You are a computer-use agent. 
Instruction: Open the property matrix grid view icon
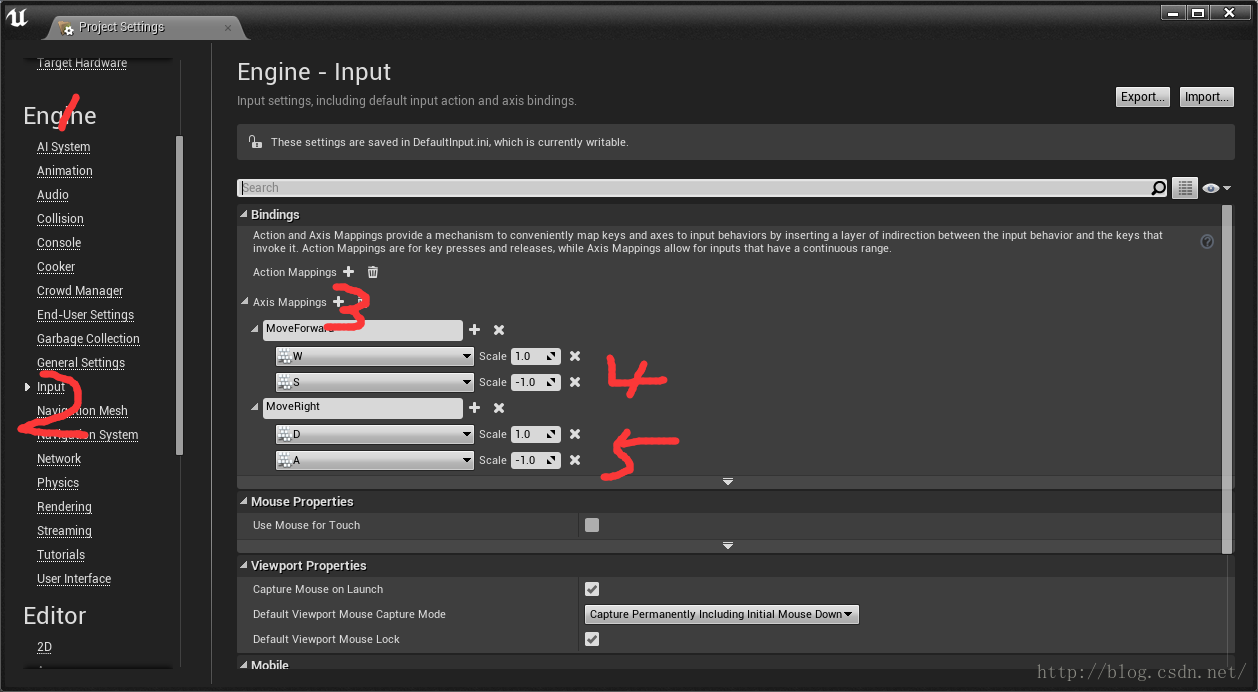(x=1185, y=188)
